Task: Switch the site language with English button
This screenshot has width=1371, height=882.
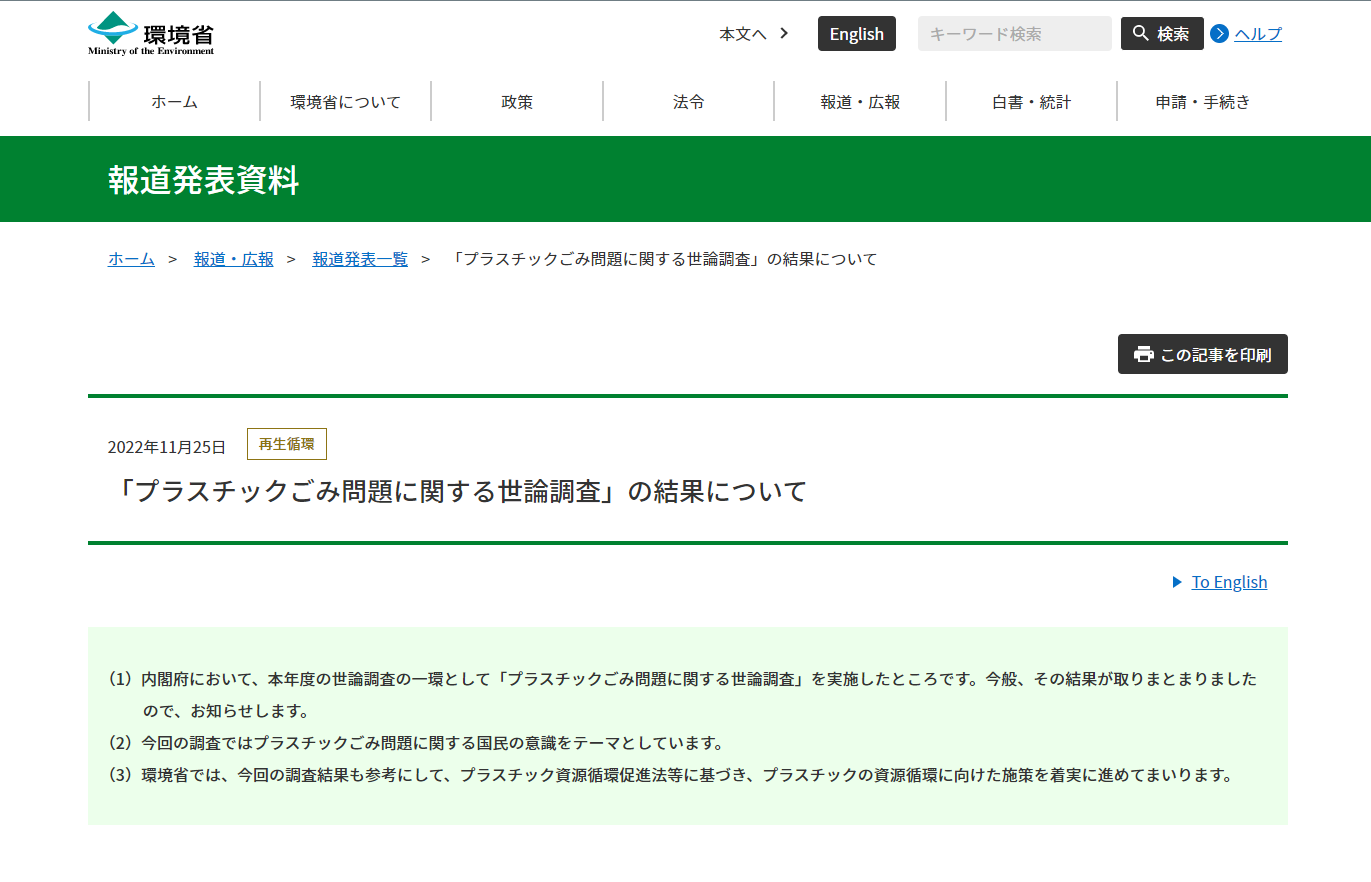Action: 856,33
